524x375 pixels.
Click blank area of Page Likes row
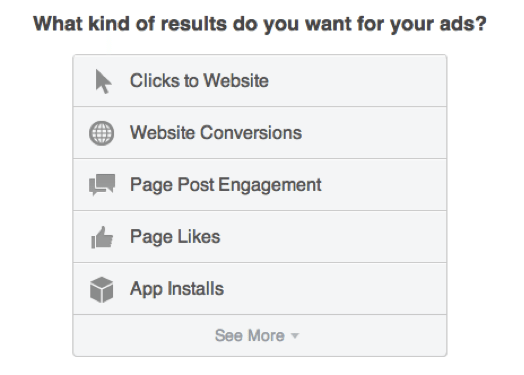tap(334, 237)
